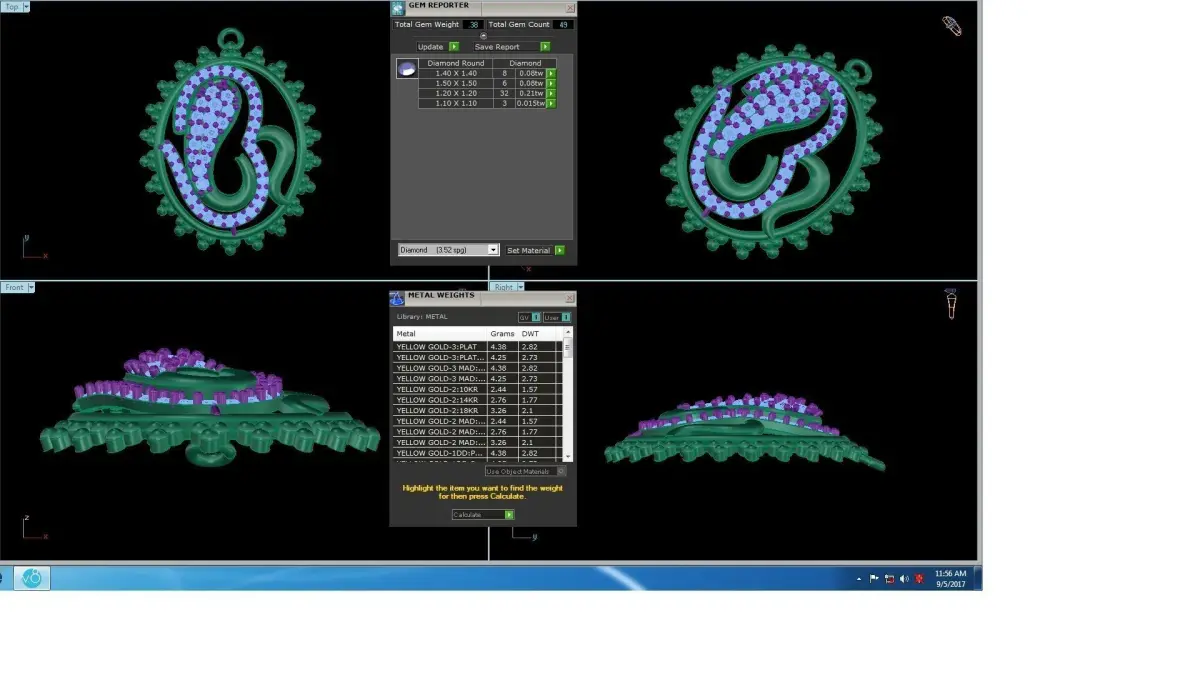The height and width of the screenshot is (675, 1200).
Task: Open the Right viewport dropdown arrow
Action: click(521, 287)
